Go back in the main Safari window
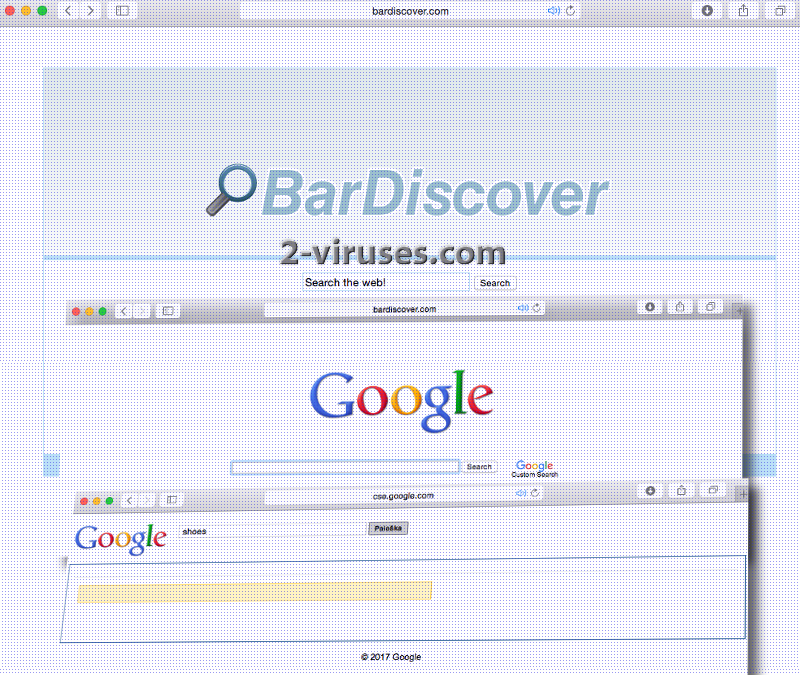 tap(68, 11)
